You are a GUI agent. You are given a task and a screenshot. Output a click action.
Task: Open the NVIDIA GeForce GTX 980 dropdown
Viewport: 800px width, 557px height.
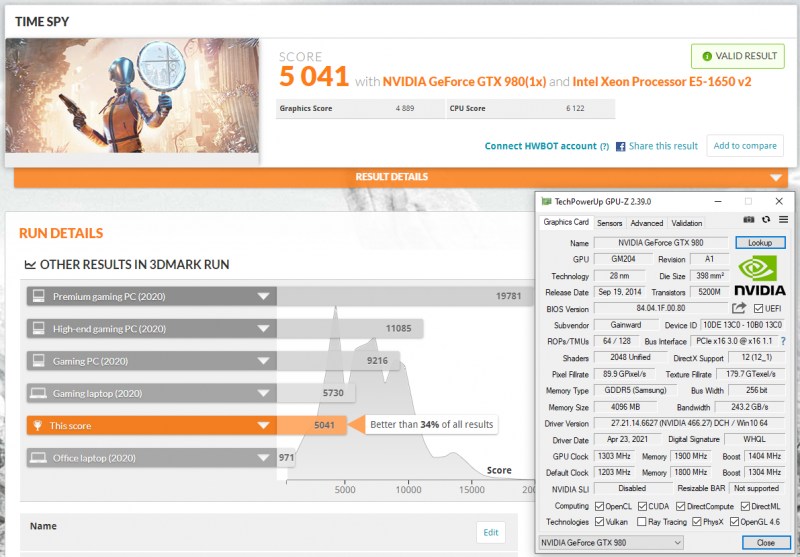611,542
